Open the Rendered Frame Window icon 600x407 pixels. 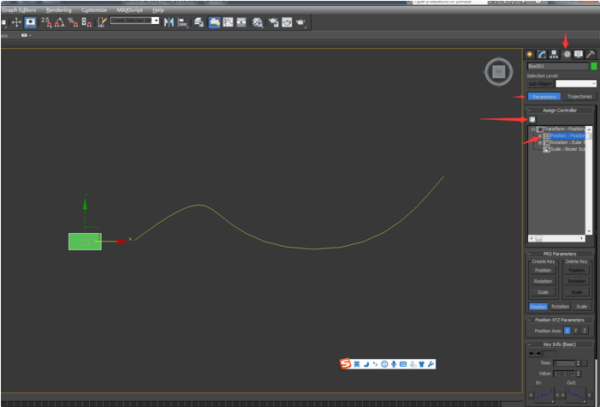287,23
